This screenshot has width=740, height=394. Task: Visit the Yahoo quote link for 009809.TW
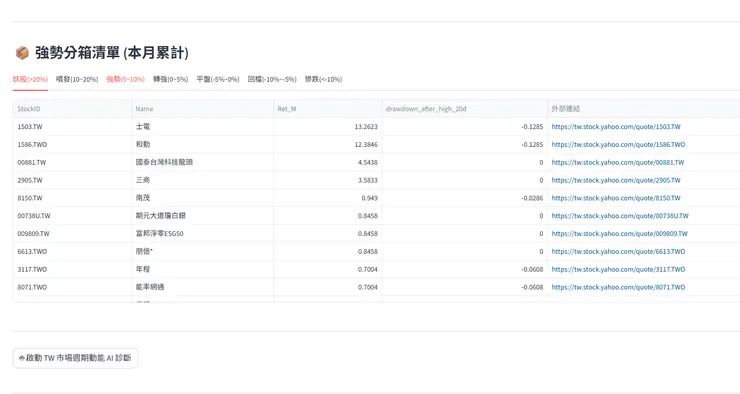coord(620,234)
